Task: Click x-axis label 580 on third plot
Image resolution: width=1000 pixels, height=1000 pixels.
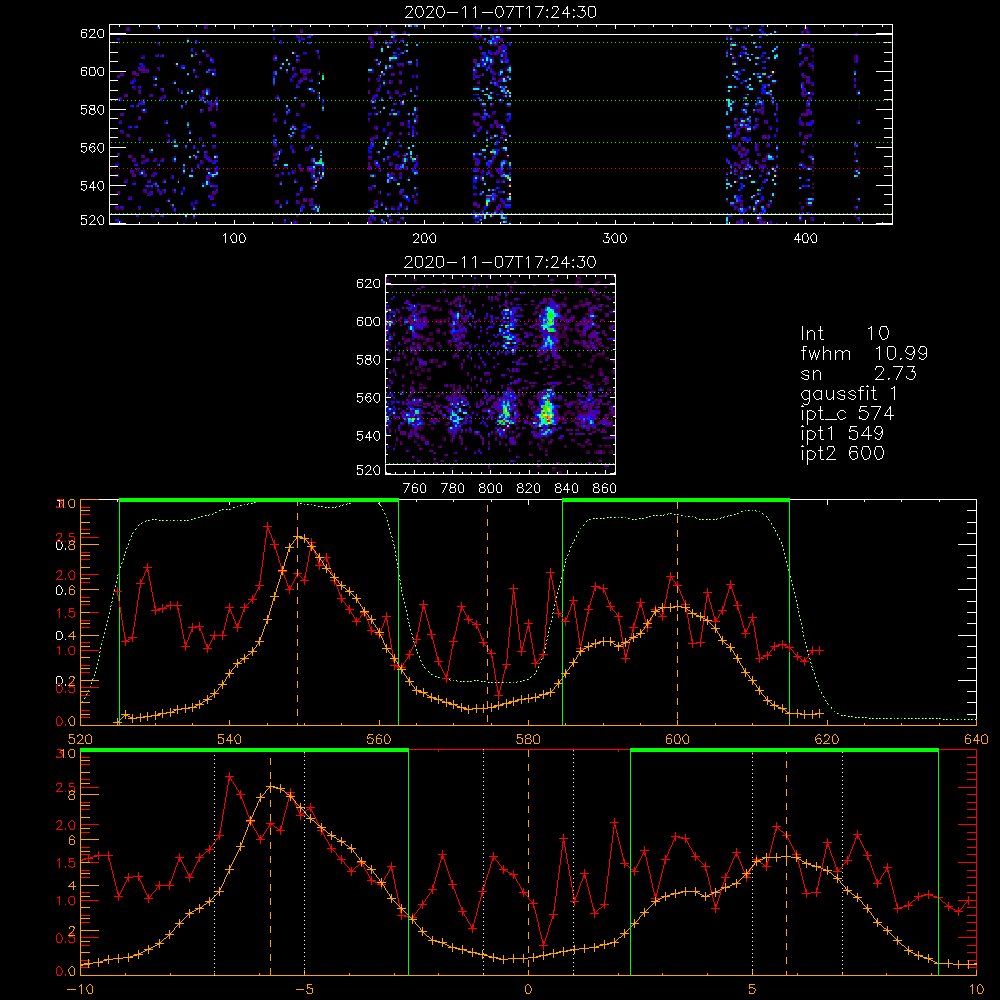Action: 528,739
